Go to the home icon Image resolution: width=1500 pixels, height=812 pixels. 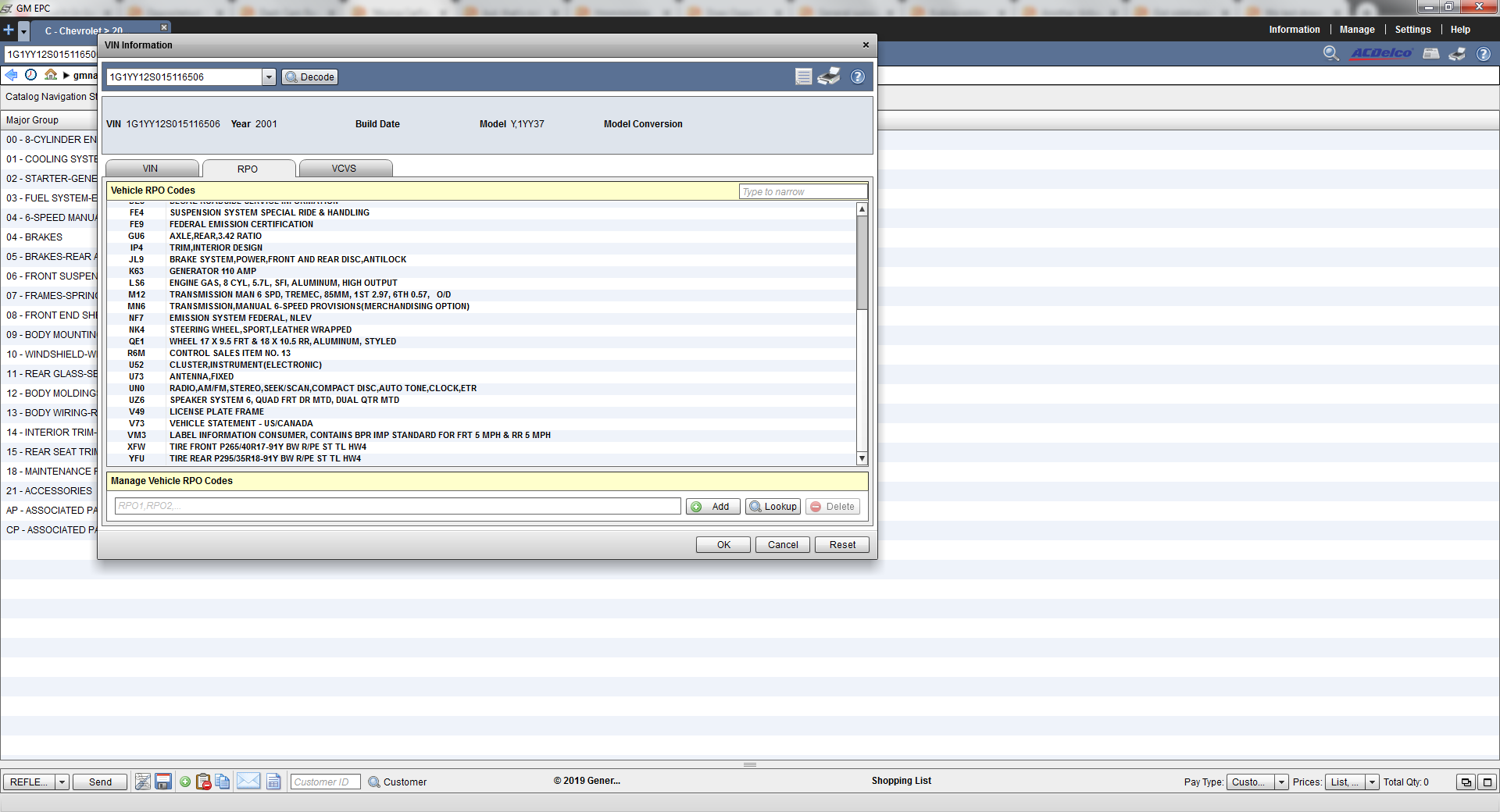51,75
